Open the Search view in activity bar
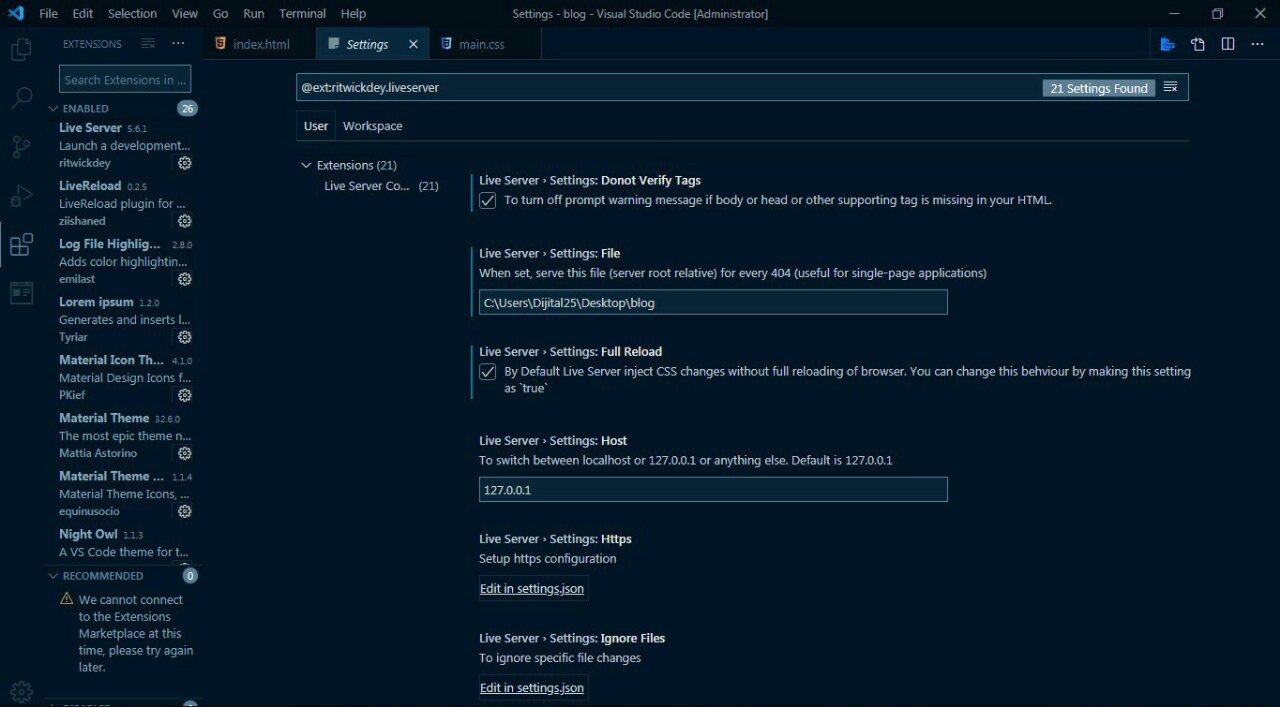 tap(21, 98)
